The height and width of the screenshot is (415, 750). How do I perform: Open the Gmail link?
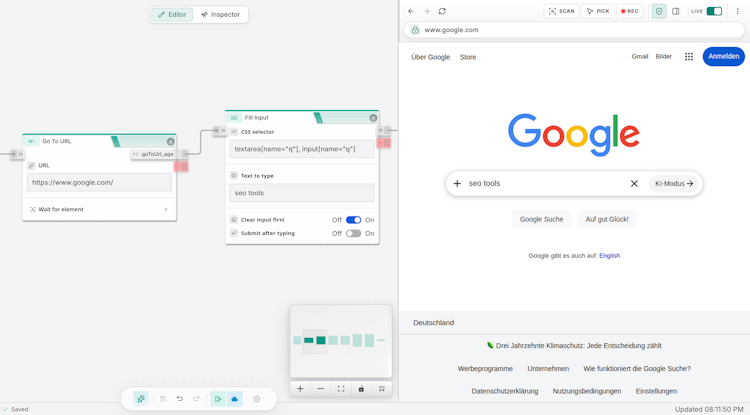tap(640, 56)
